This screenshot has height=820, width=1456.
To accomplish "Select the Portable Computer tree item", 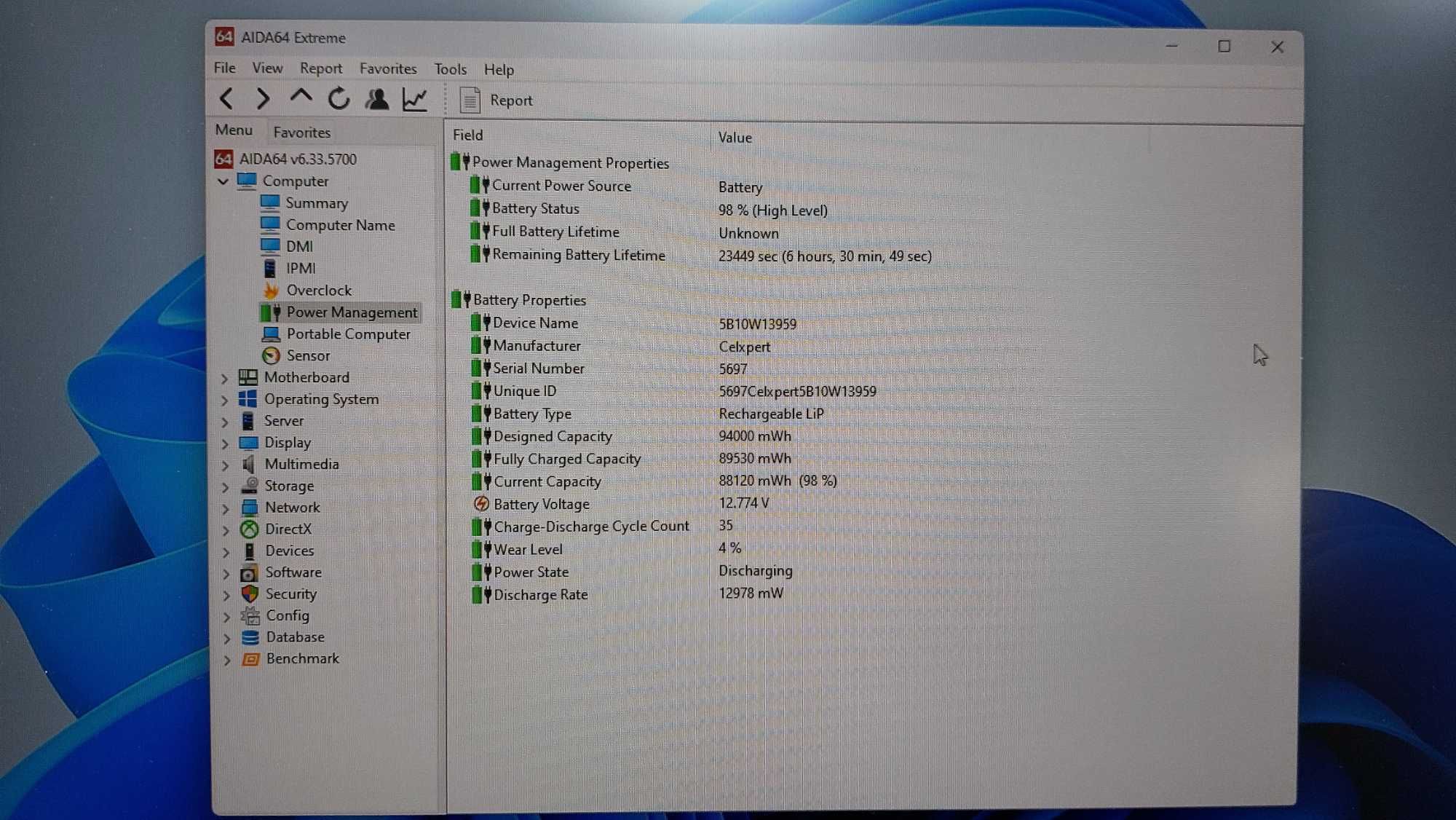I will click(x=336, y=334).
